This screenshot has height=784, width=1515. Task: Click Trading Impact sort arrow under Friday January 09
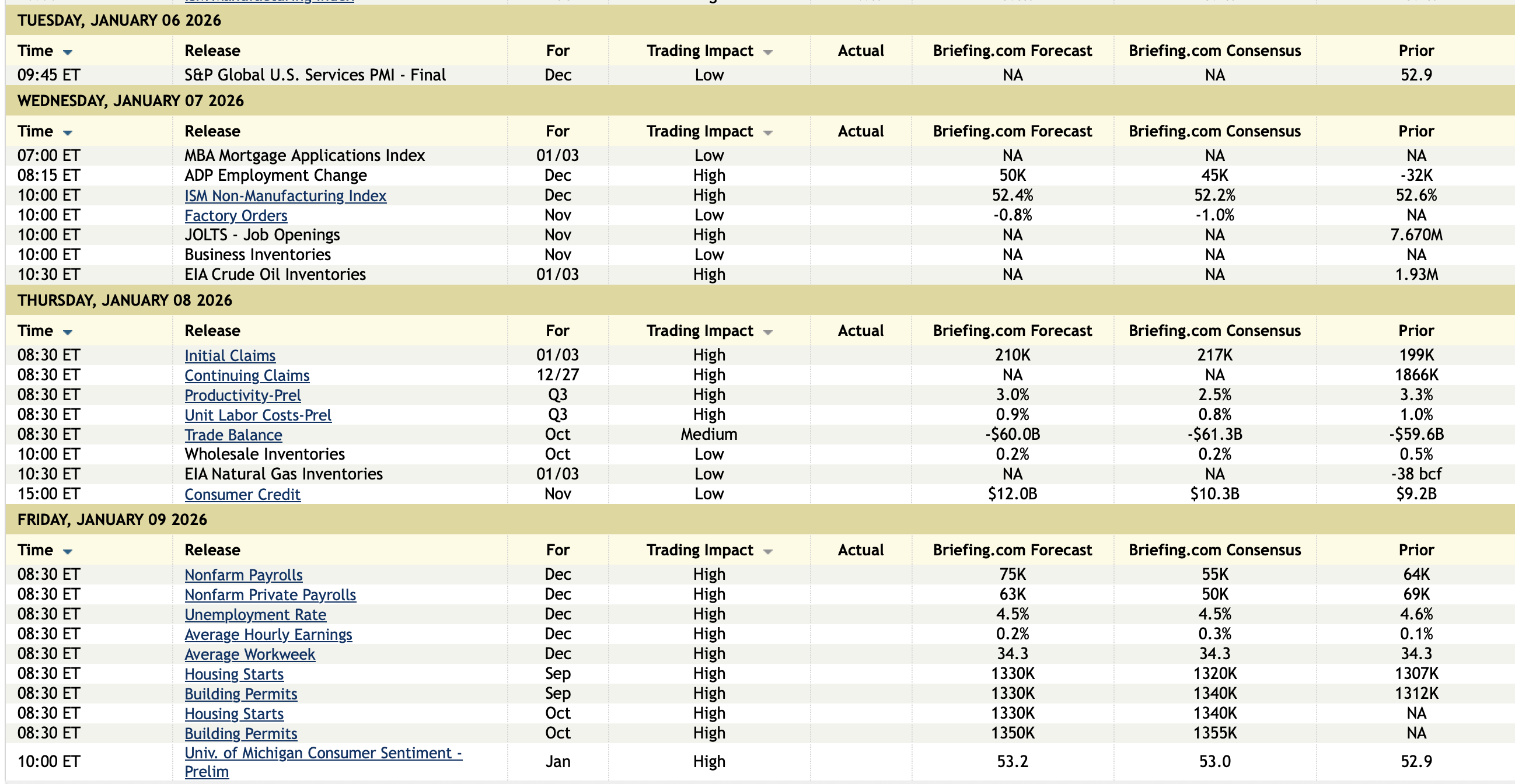tap(767, 551)
